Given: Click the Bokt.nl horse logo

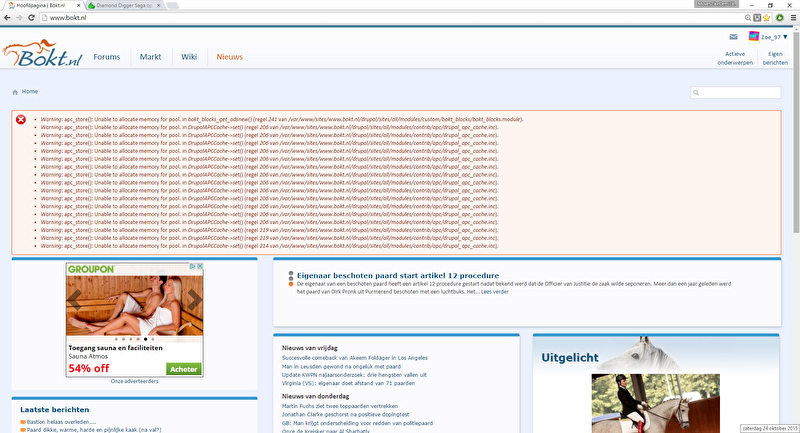Looking at the screenshot, I should (x=42, y=54).
